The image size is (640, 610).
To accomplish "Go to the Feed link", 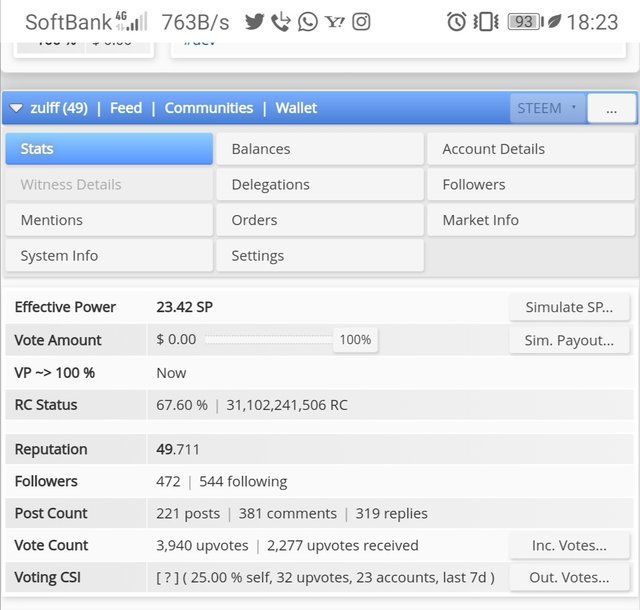I will point(126,108).
